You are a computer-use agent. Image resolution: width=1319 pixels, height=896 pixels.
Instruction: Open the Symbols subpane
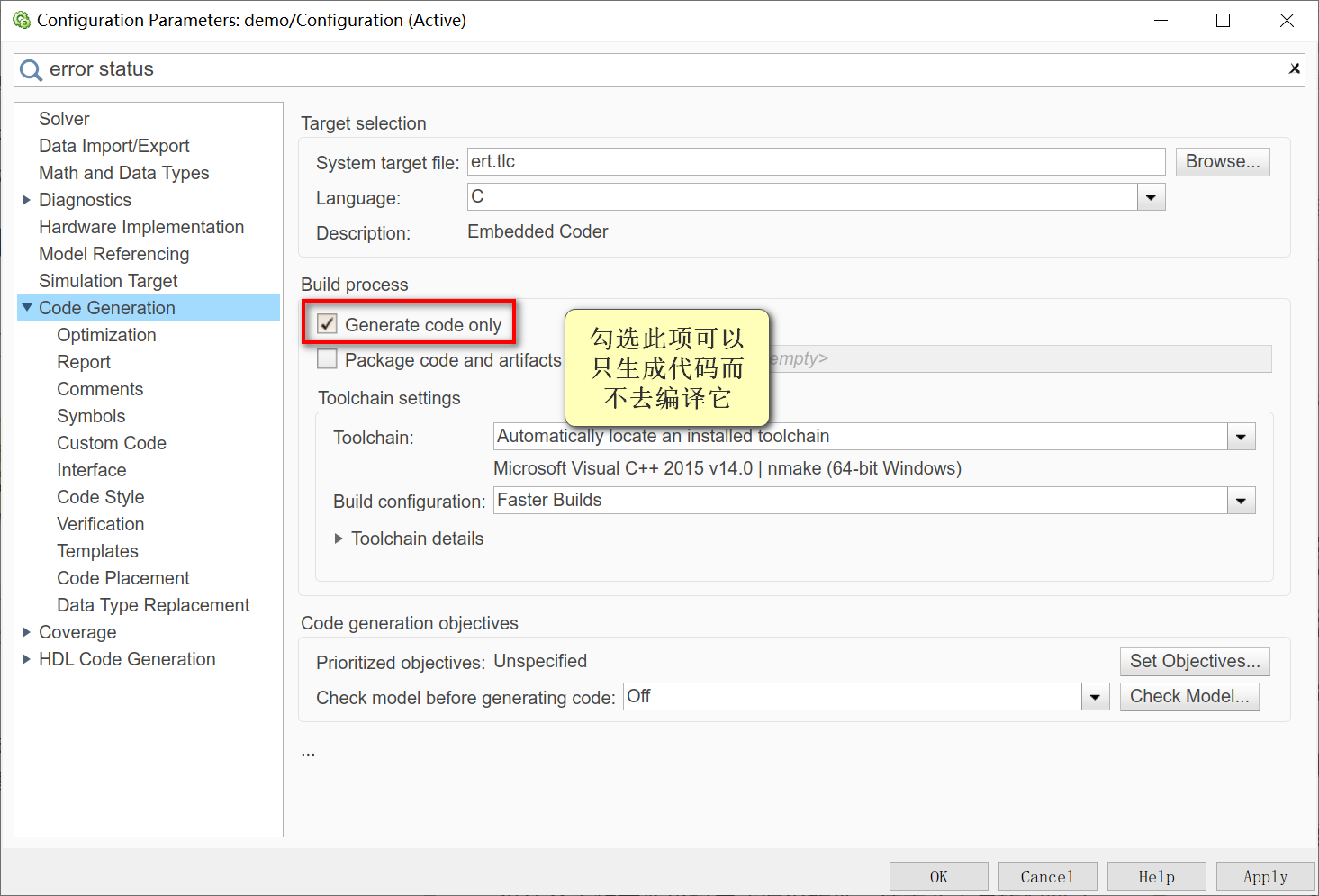tap(91, 416)
